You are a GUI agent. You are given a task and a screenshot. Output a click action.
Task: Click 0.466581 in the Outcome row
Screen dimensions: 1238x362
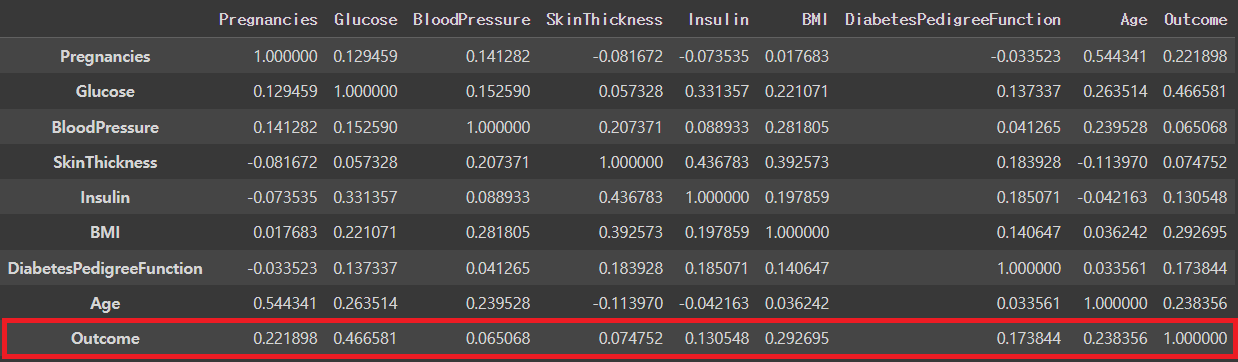point(365,339)
